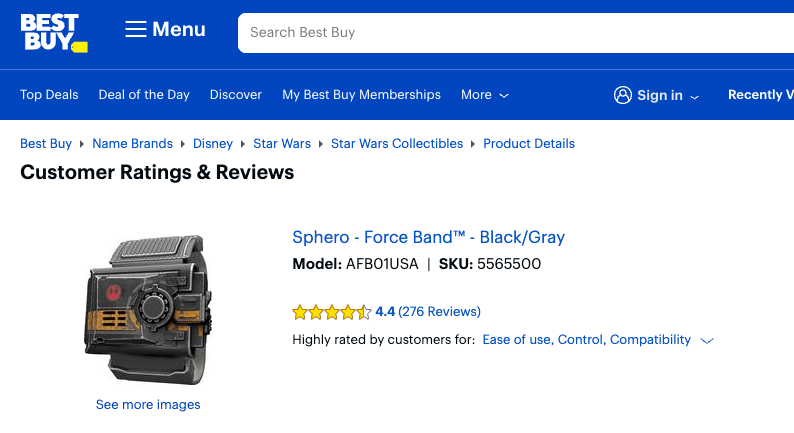This screenshot has height=433, width=794.
Task: Expand the highly rated attributes chevron
Action: 707,340
